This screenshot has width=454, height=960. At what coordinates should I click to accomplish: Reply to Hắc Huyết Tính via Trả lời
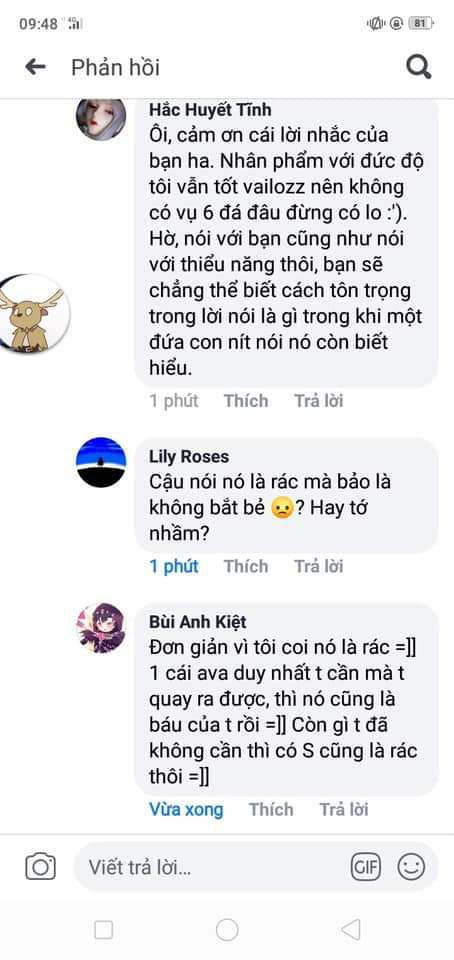click(x=318, y=401)
